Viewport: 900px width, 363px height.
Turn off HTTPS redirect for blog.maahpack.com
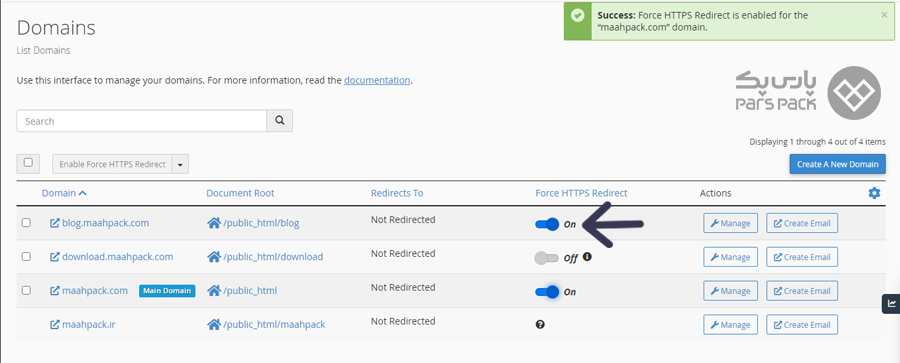(546, 224)
